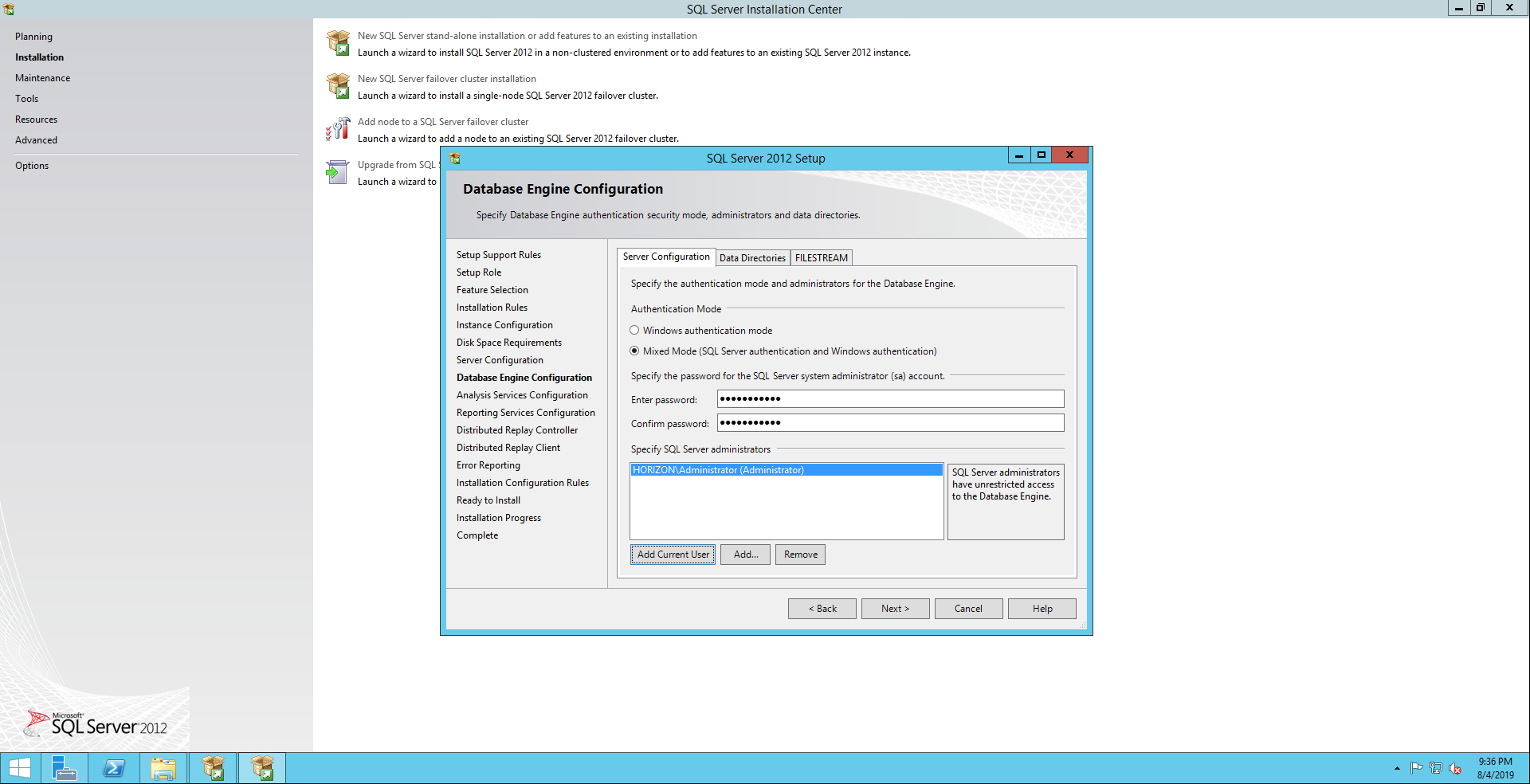Click the Remove administrator button
This screenshot has width=1530, height=784.
pos(800,555)
